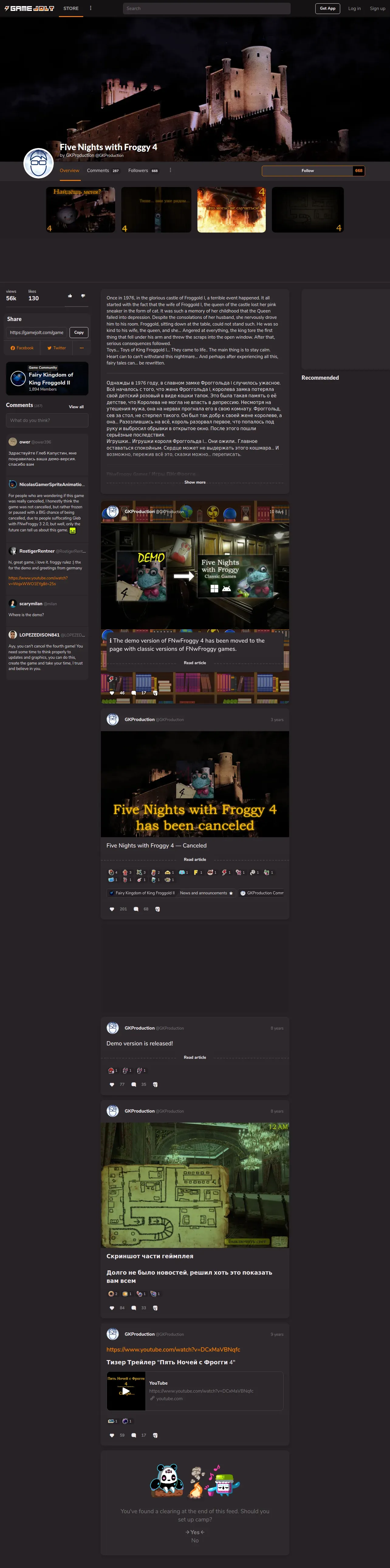Open comments on demo released post (35)
The width and height of the screenshot is (390, 1568).
[134, 1084]
